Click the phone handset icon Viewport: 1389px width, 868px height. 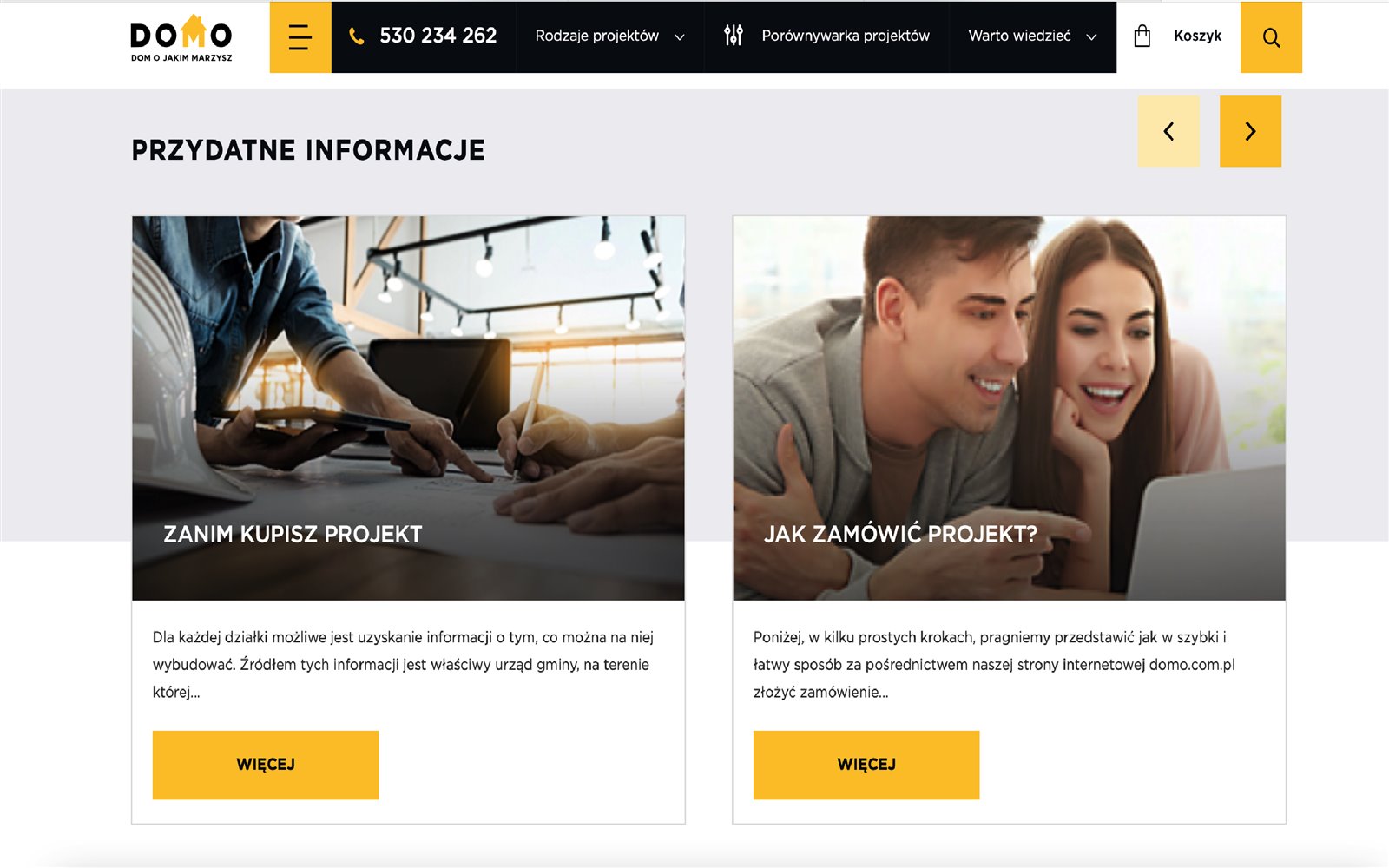tap(356, 36)
